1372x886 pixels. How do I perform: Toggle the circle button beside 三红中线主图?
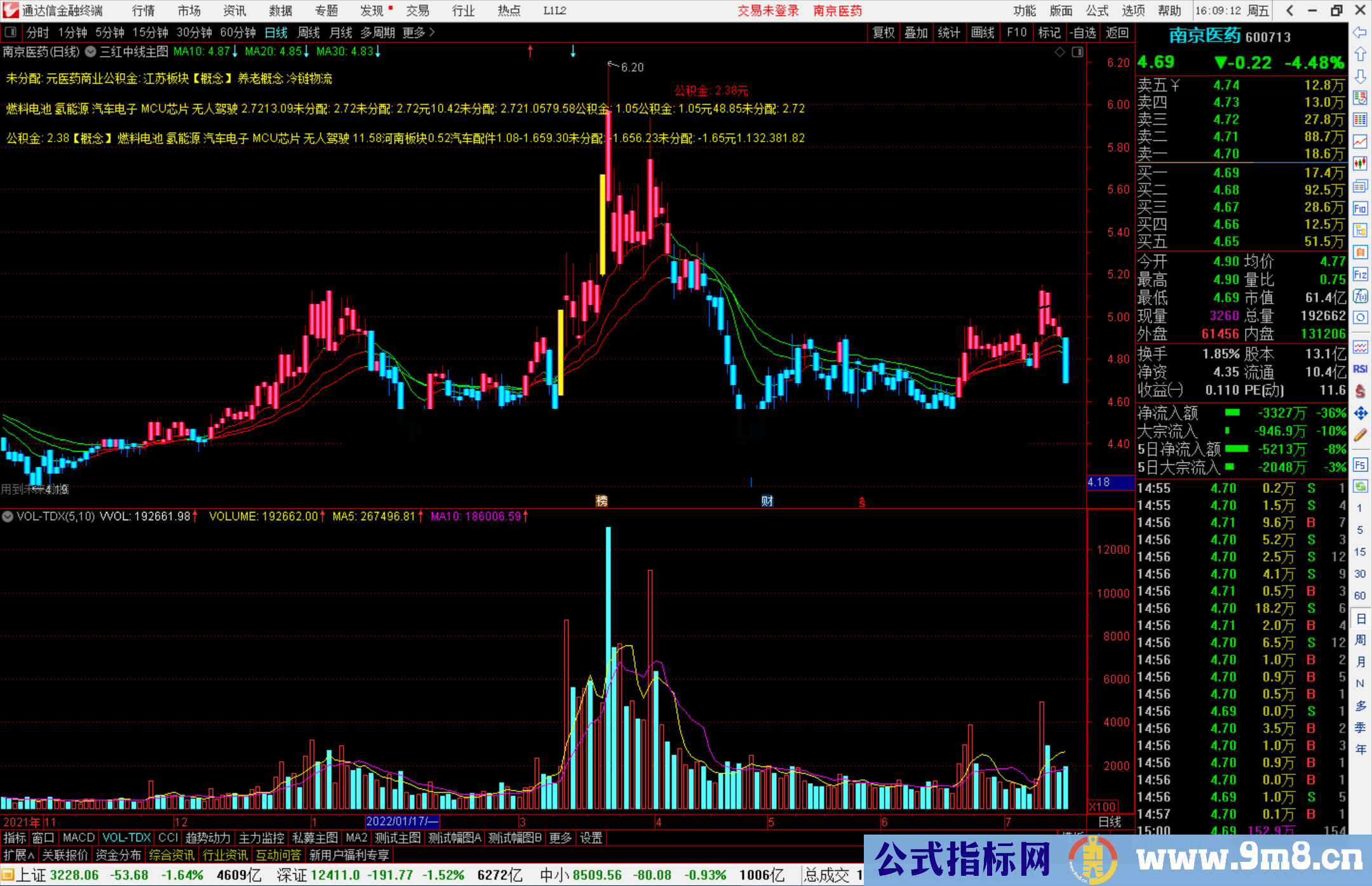(91, 51)
